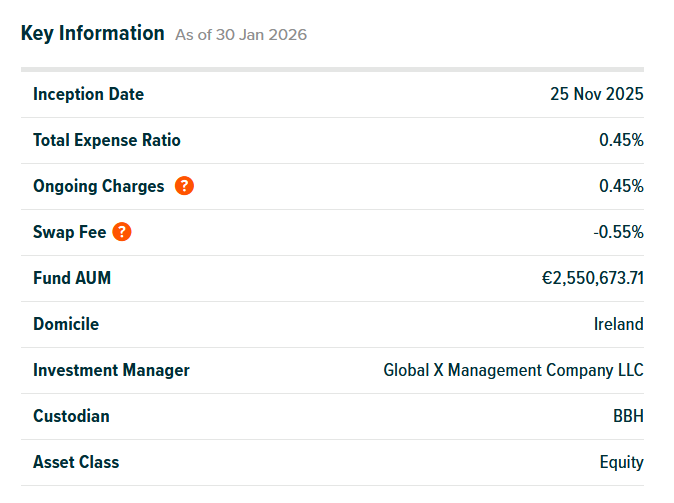The height and width of the screenshot is (503, 674).
Task: Click the -0.55% swap fee value
Action: click(x=618, y=232)
